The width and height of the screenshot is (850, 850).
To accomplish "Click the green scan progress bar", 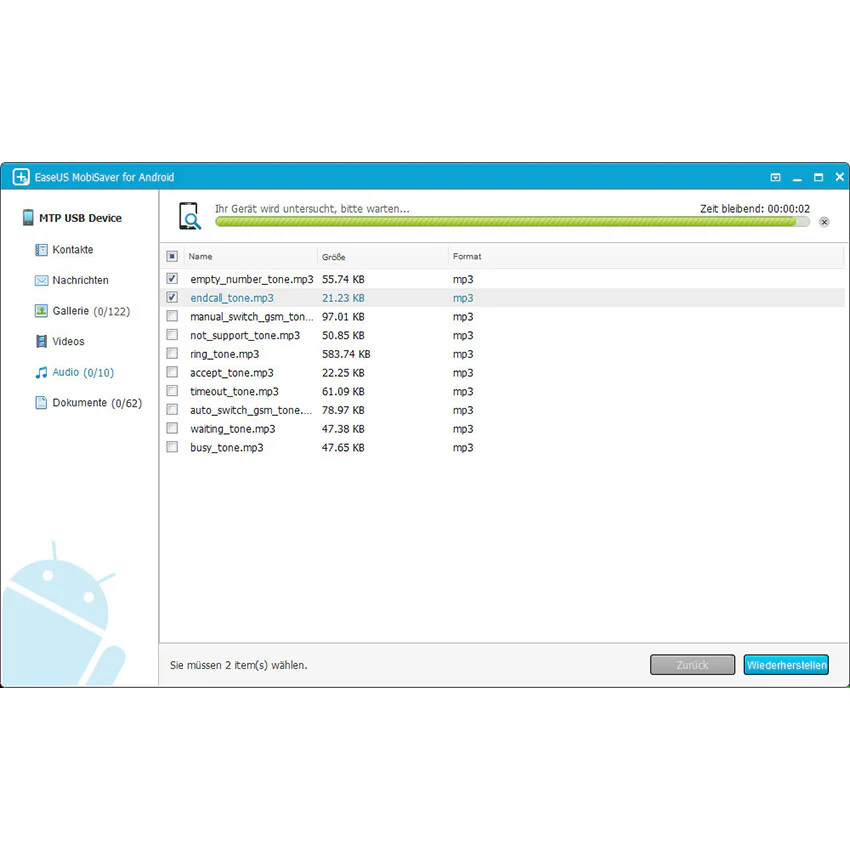I will [x=512, y=222].
